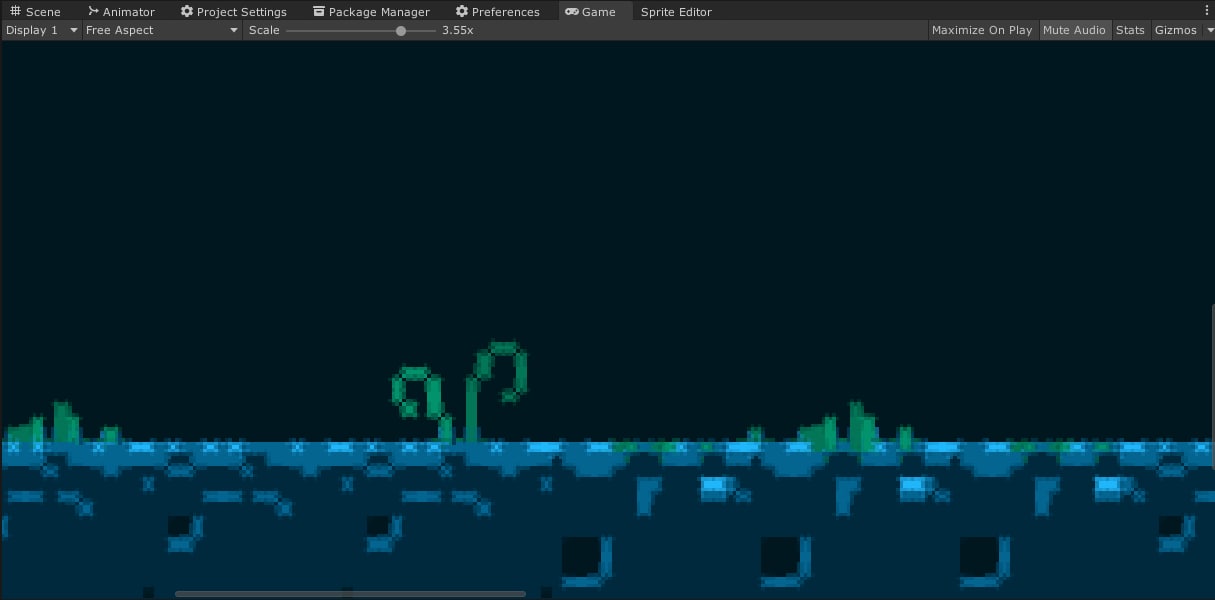Open the Gizmos dropdown arrow
Viewport: 1215px width, 600px height.
(1208, 31)
